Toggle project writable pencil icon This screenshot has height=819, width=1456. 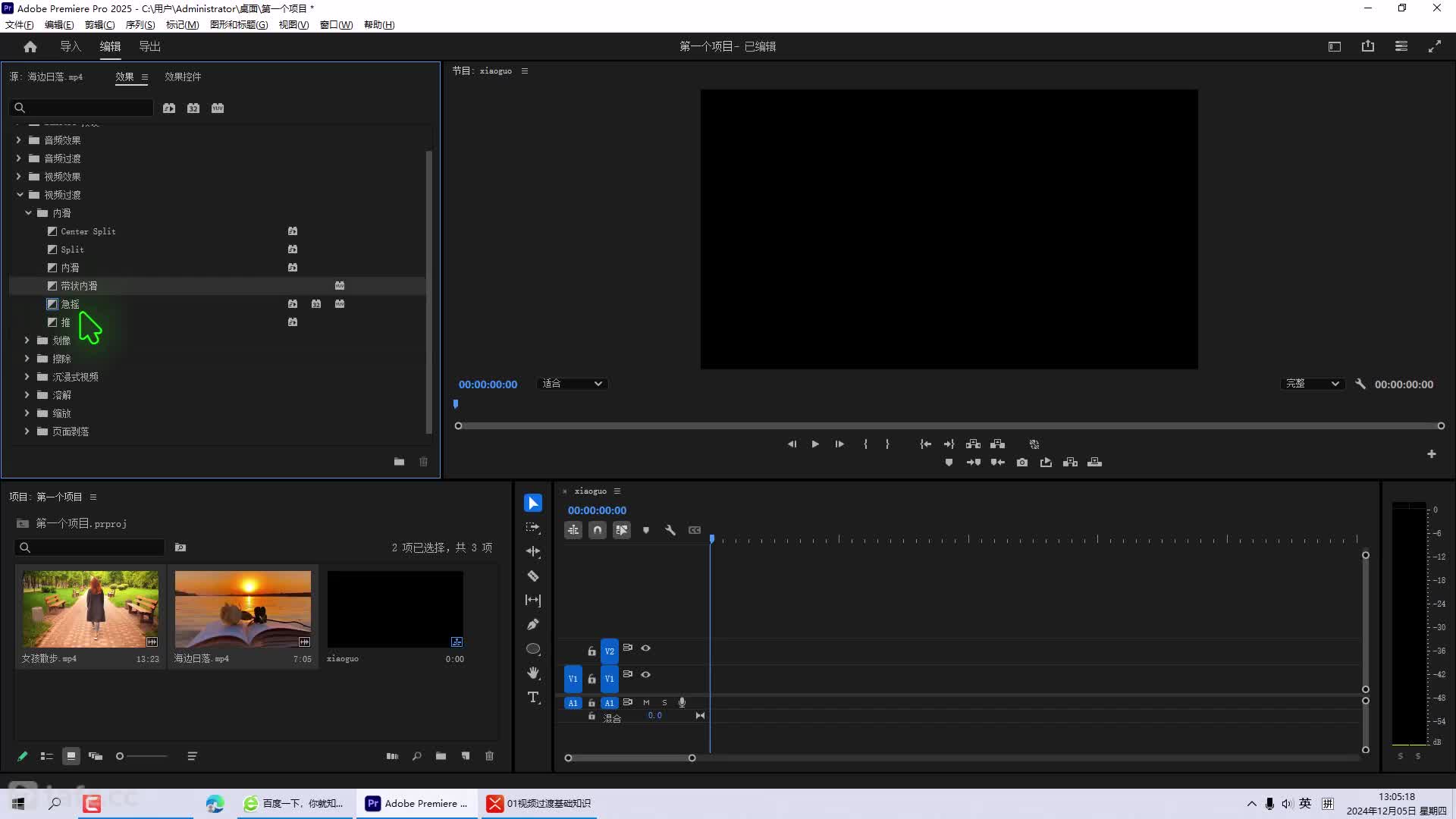point(23,756)
